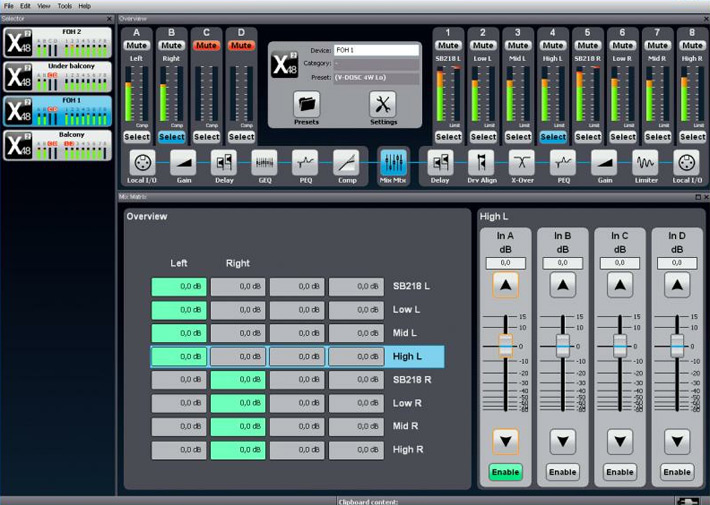Open the Settings tools icon

point(383,103)
